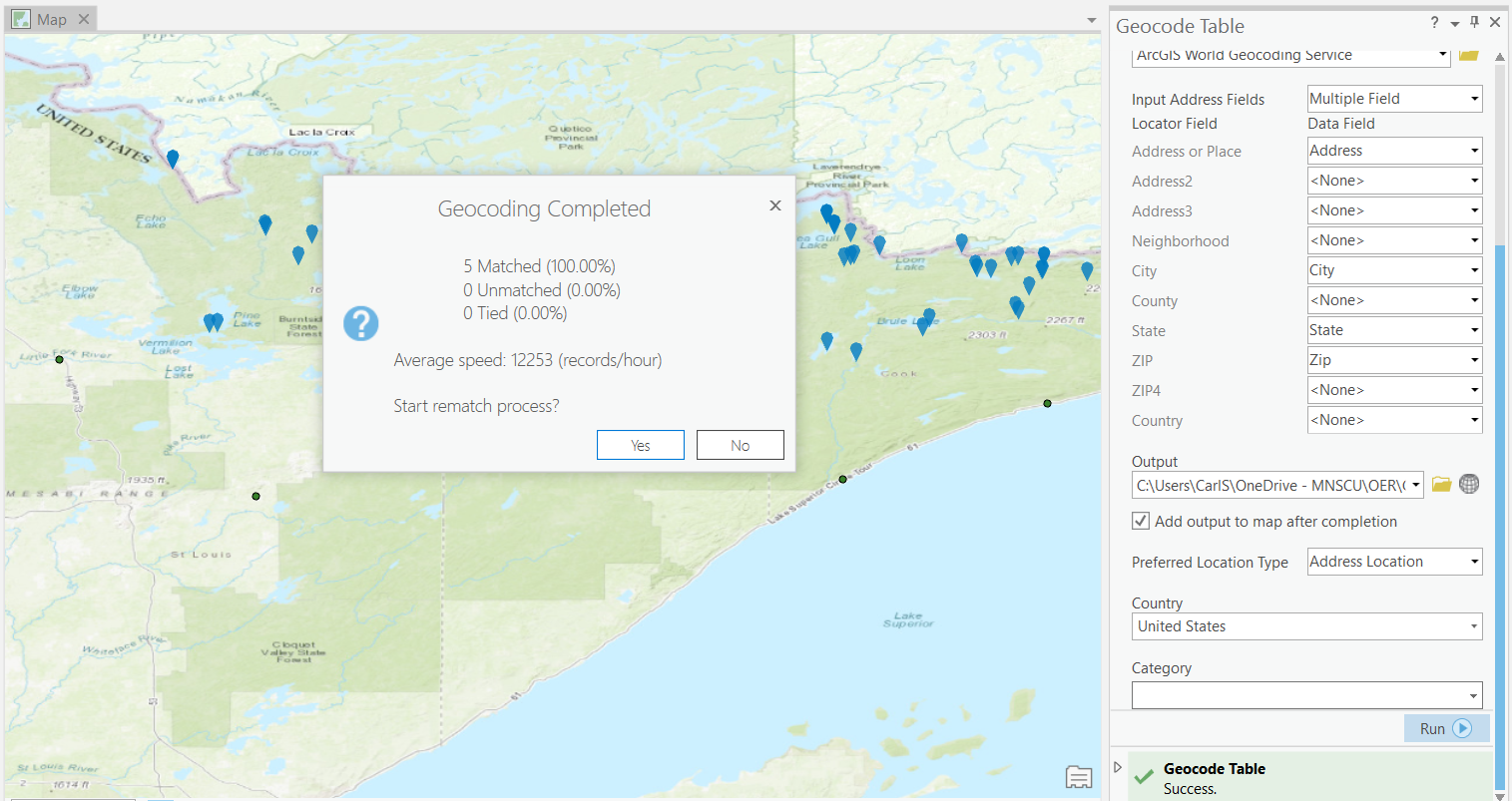Click the help icon in the Geocoding dialog
The image size is (1512, 801).
(360, 323)
